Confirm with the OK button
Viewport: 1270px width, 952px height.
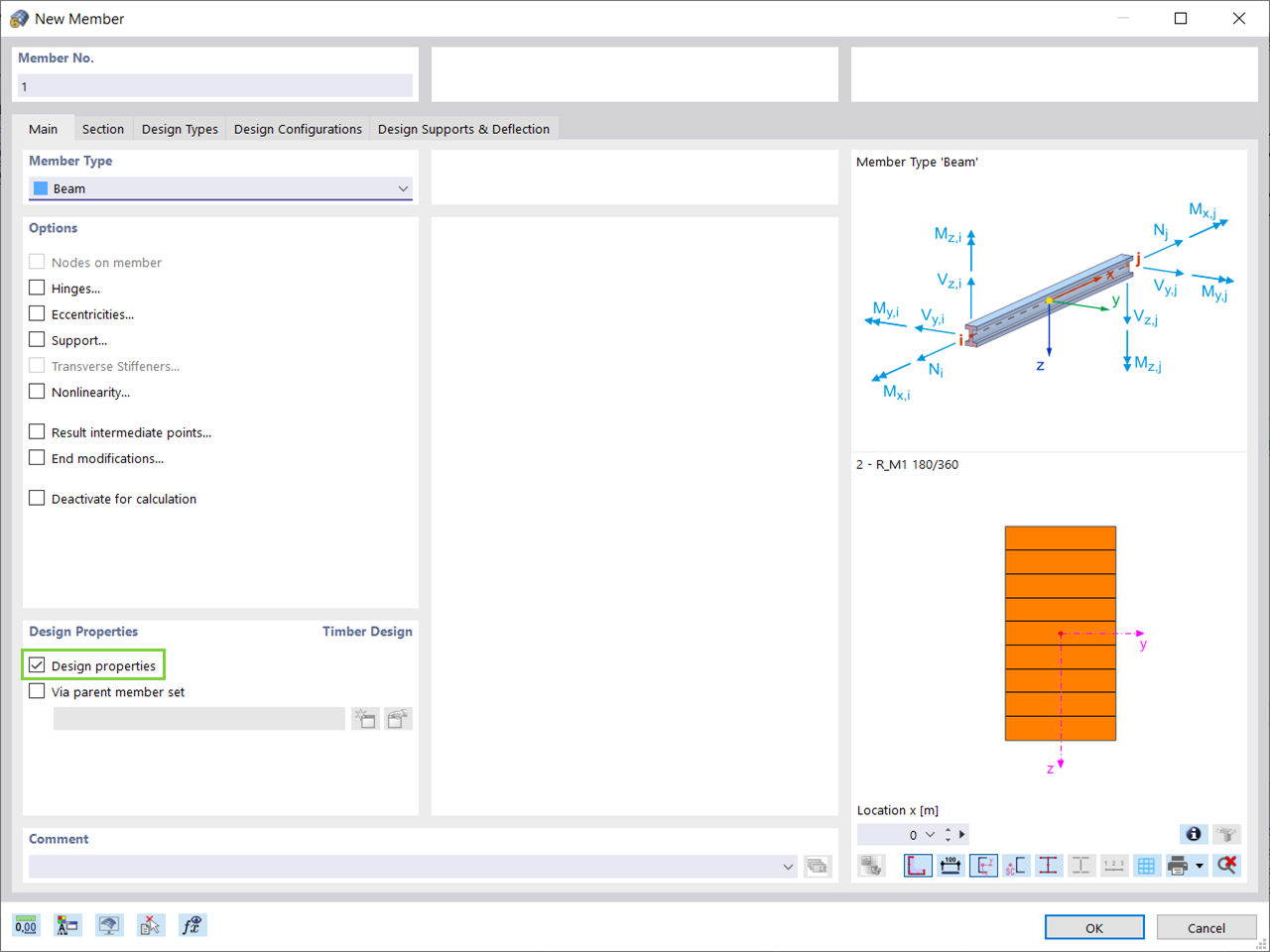click(x=1094, y=927)
